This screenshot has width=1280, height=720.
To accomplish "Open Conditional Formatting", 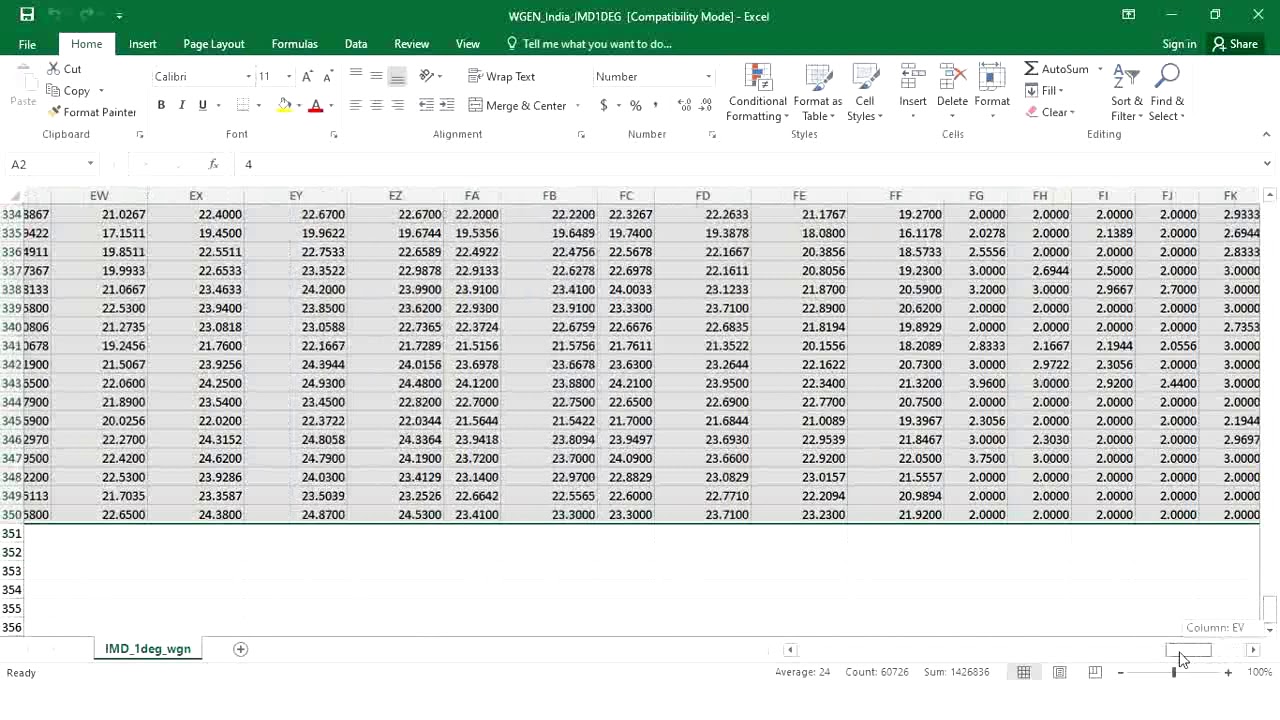I will tap(757, 93).
